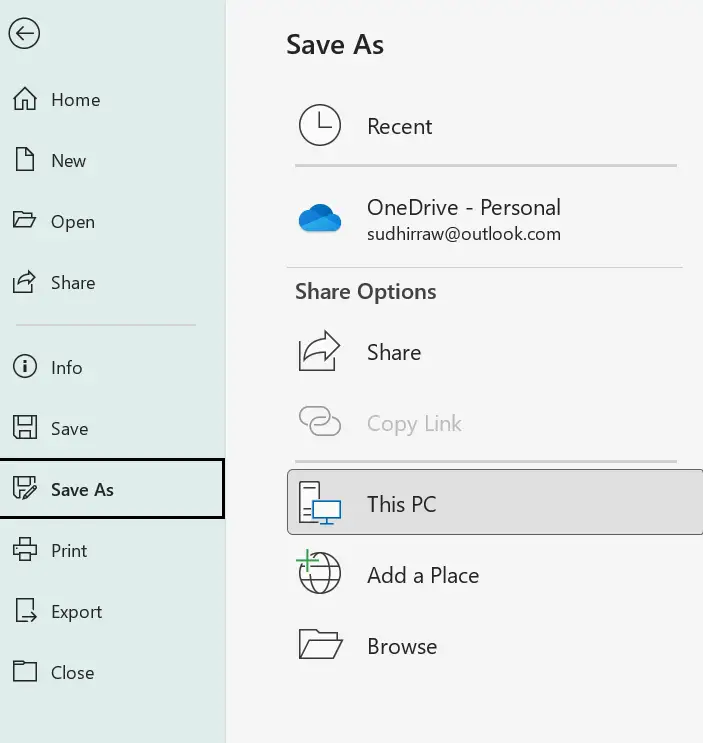Click the Add a Place globe icon

click(320, 575)
